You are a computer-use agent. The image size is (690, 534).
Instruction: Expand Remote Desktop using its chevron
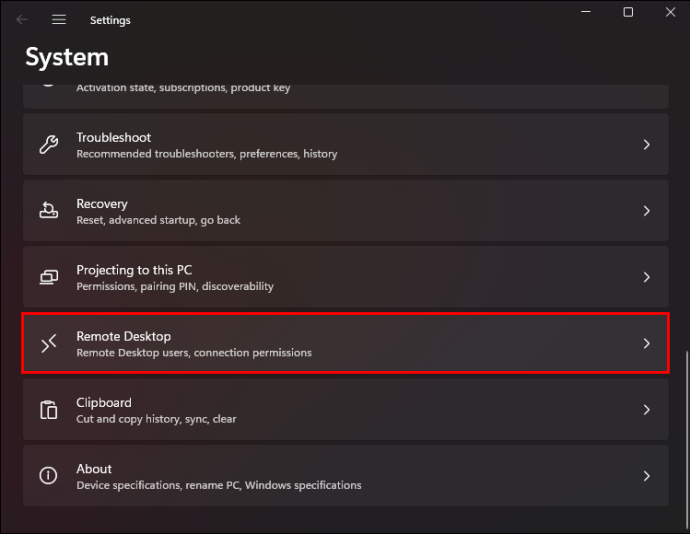(646, 343)
